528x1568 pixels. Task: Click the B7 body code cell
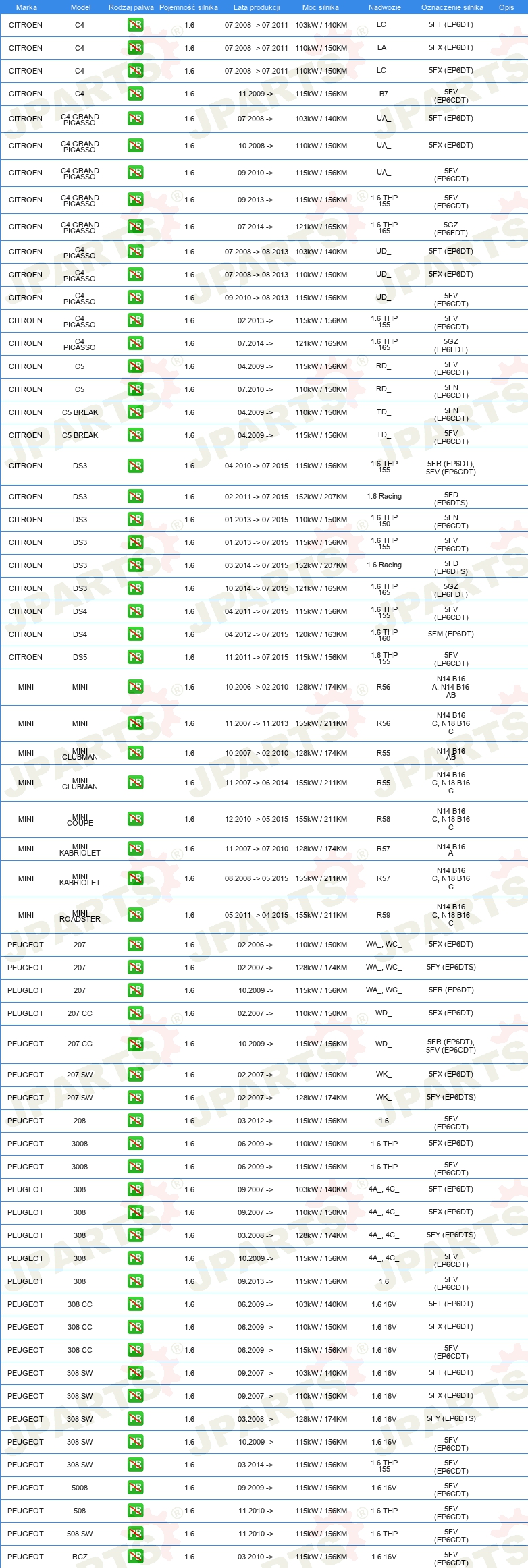tap(384, 94)
